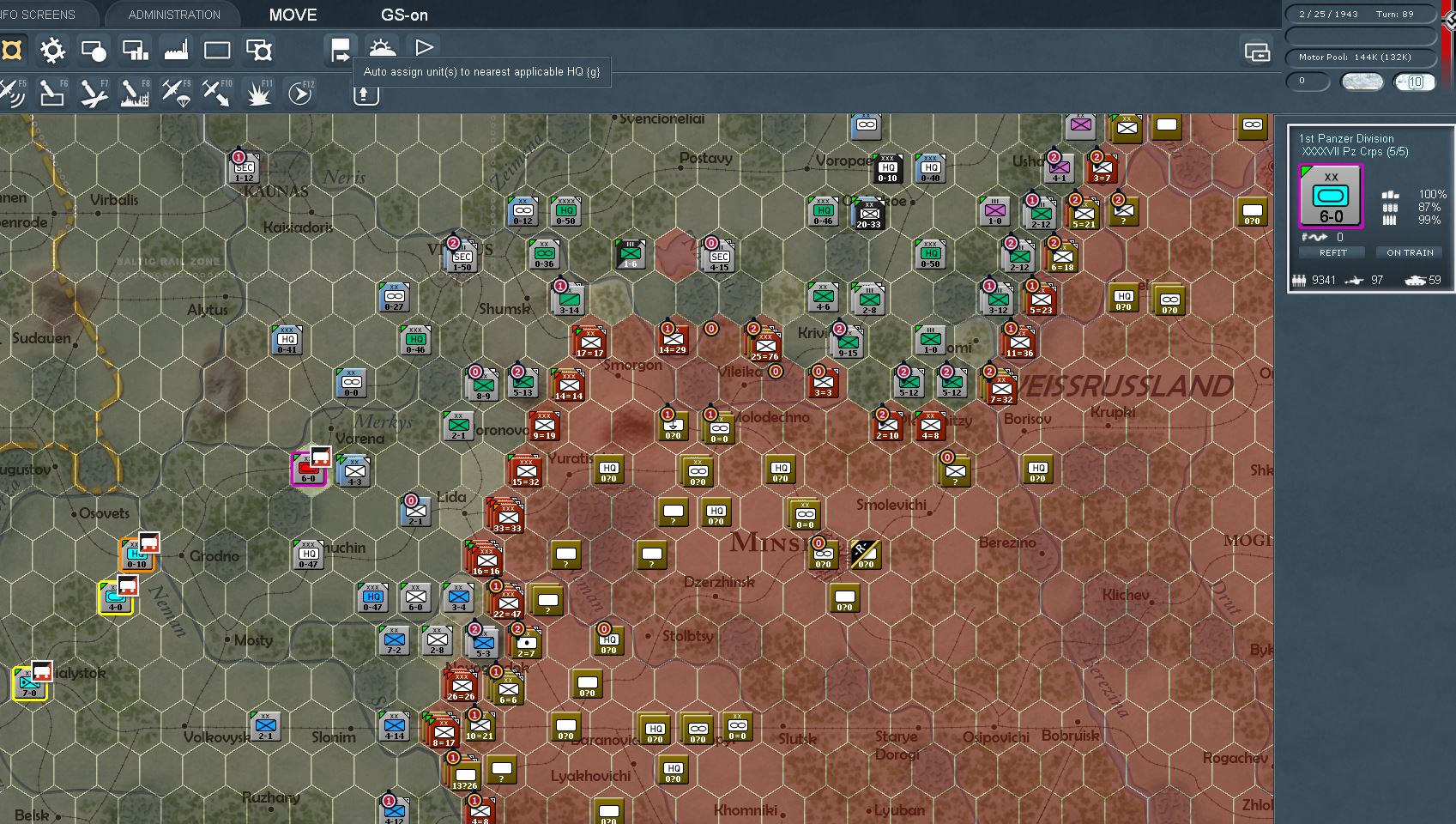Select the yellow-outlined 4-0 panzer unit
Screen dimensions: 1456x824
coord(115,597)
